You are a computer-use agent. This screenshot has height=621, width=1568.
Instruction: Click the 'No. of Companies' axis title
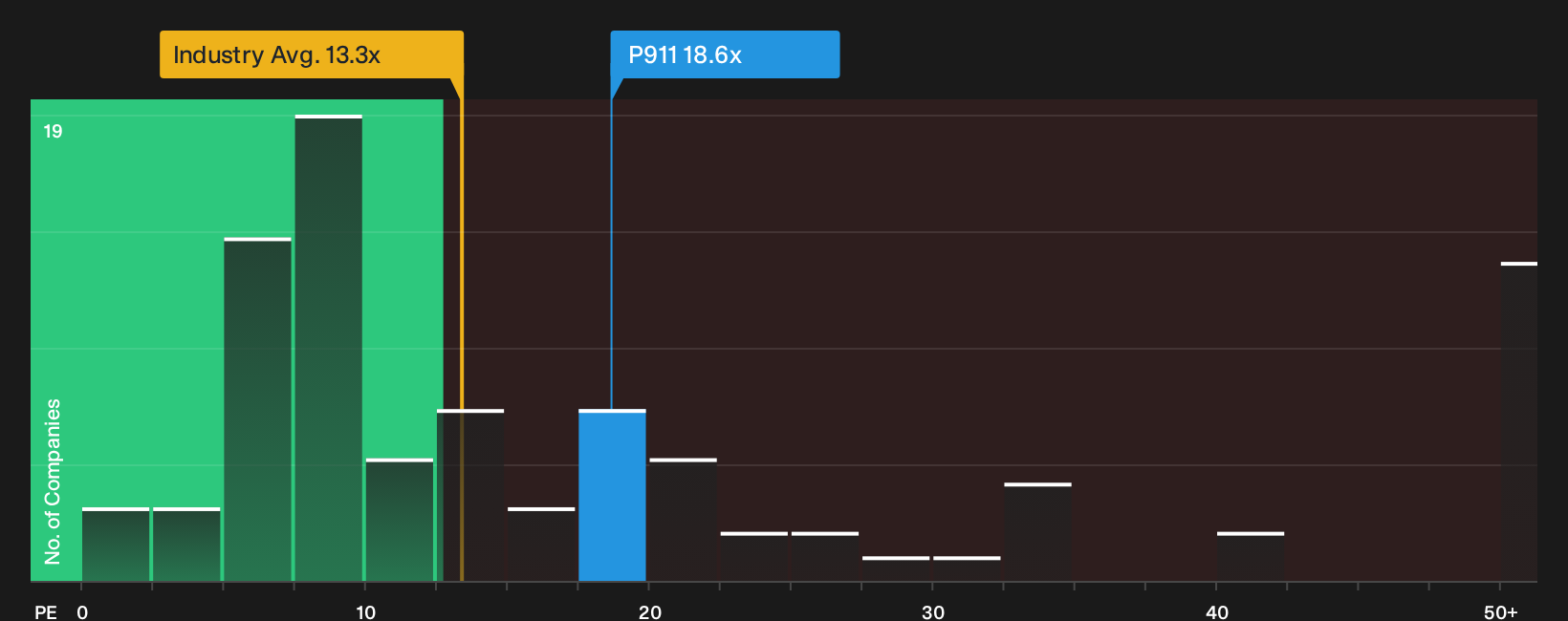(53, 482)
